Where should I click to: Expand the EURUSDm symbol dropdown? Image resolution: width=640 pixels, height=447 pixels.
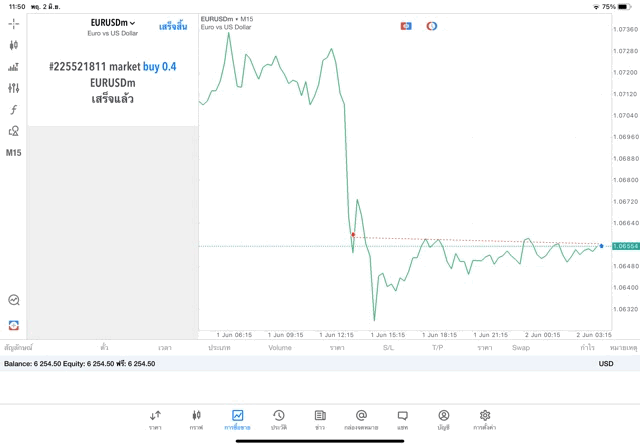tap(112, 23)
